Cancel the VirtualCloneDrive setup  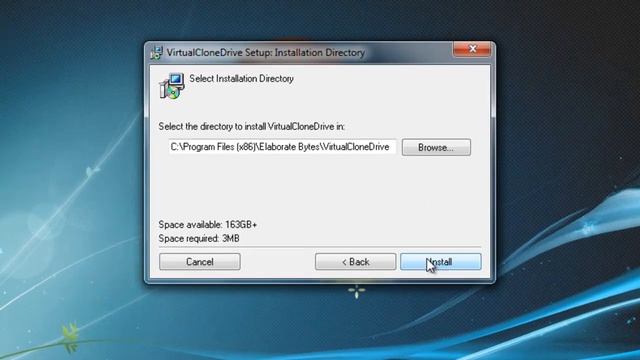[x=200, y=262]
